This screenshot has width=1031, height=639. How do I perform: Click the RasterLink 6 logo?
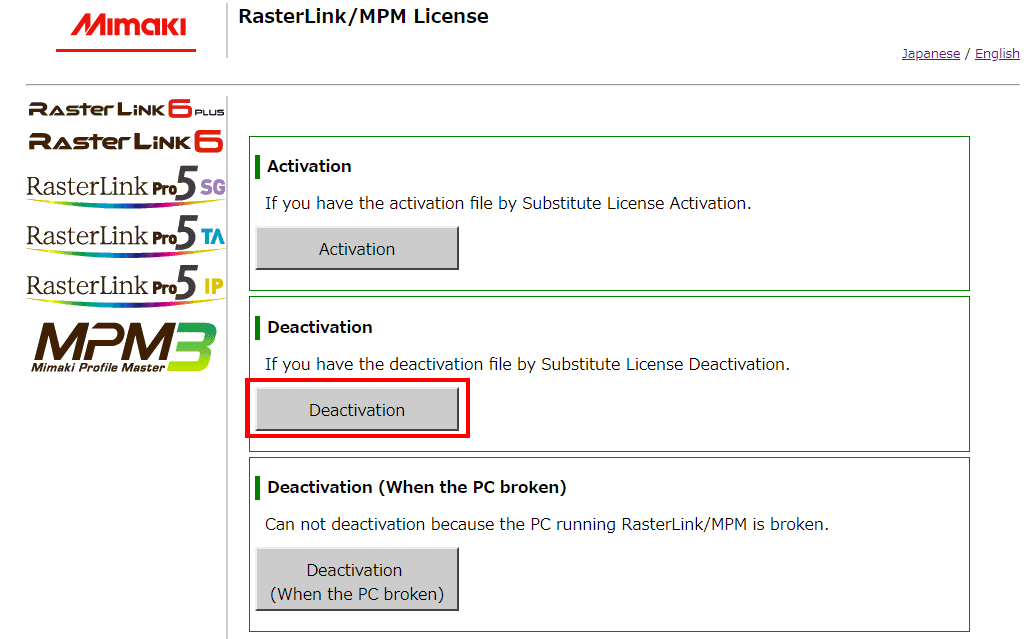[x=126, y=141]
